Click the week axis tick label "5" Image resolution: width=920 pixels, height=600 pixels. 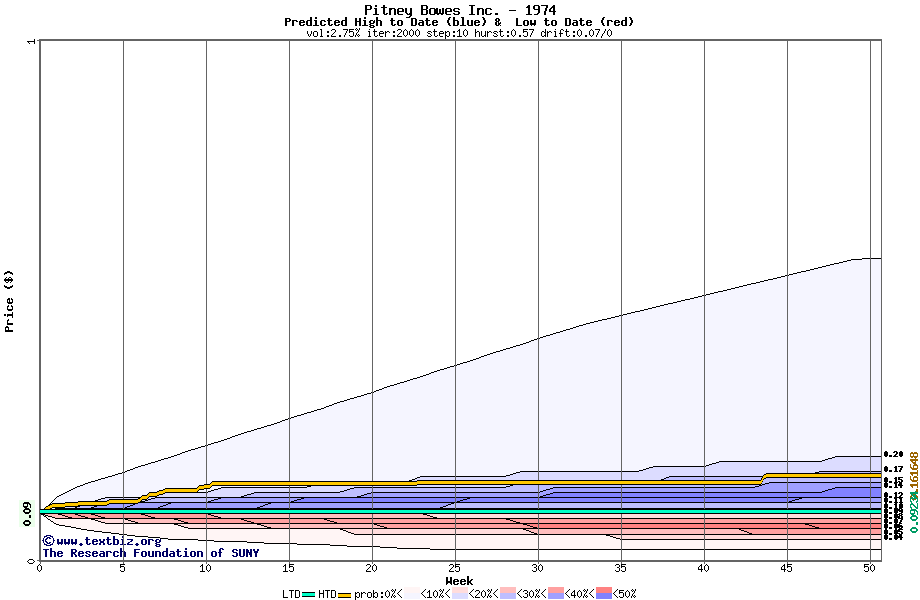click(122, 568)
